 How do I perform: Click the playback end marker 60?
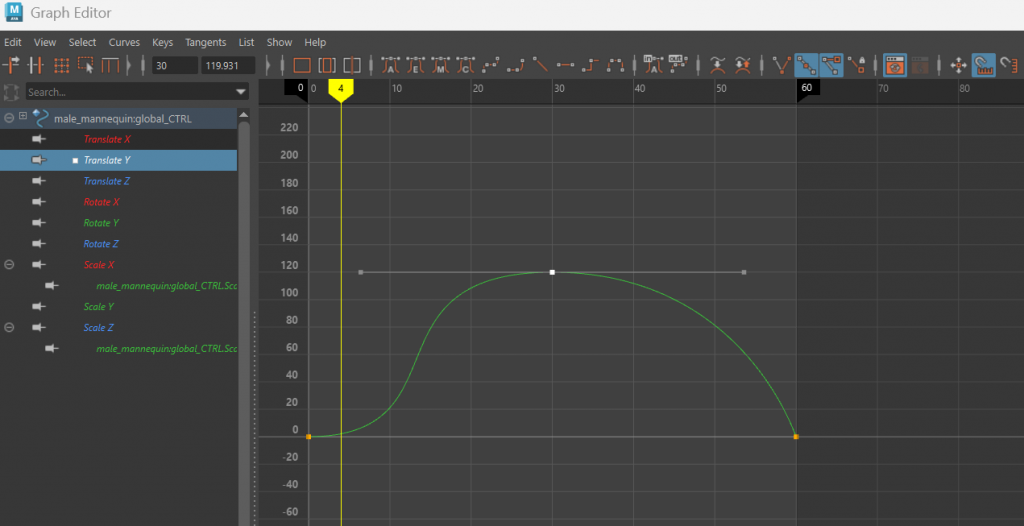[806, 90]
